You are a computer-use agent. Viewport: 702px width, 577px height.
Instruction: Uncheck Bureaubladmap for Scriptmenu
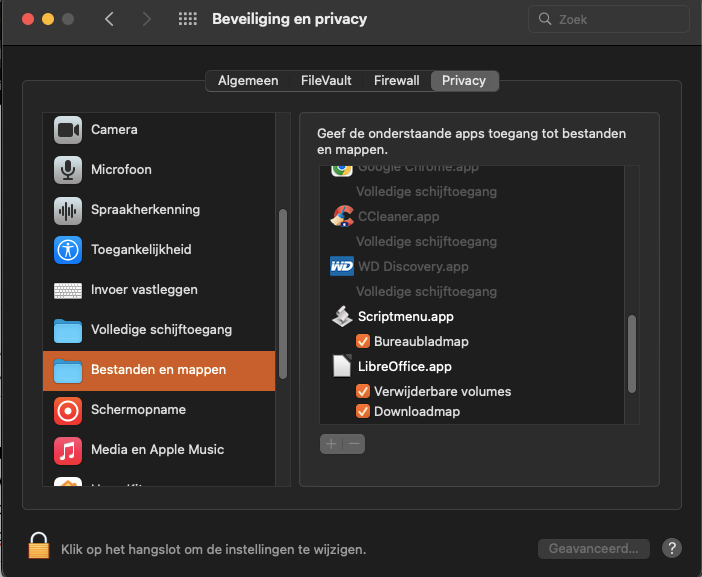(x=363, y=341)
